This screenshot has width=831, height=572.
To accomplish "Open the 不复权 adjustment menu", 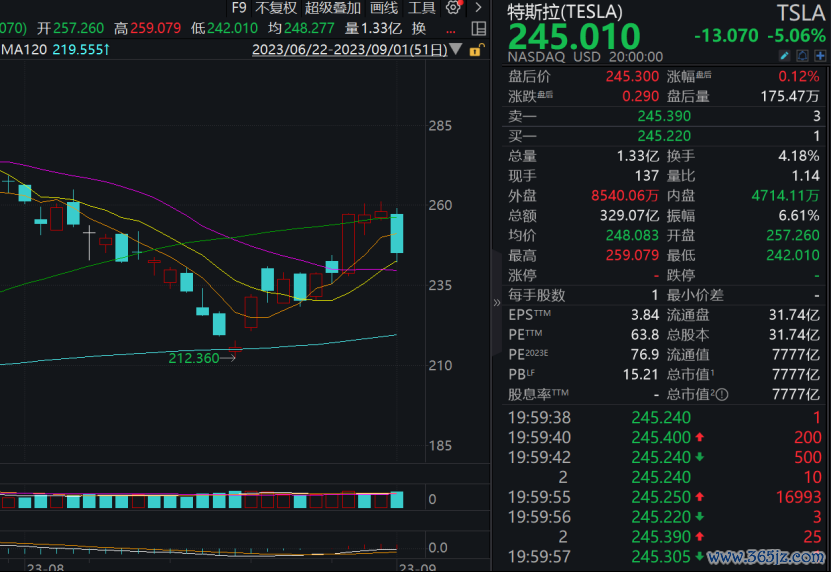I will [x=276, y=7].
